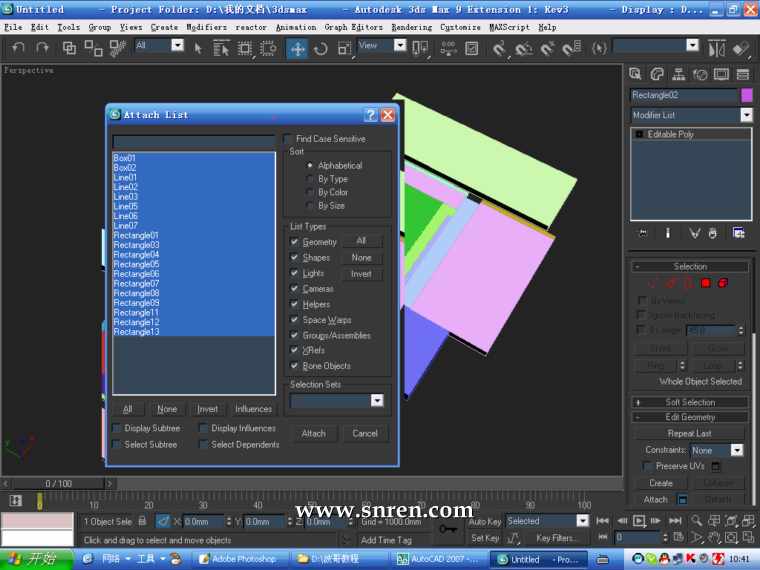Click Invert button below object list
760x570 pixels.
click(x=207, y=409)
